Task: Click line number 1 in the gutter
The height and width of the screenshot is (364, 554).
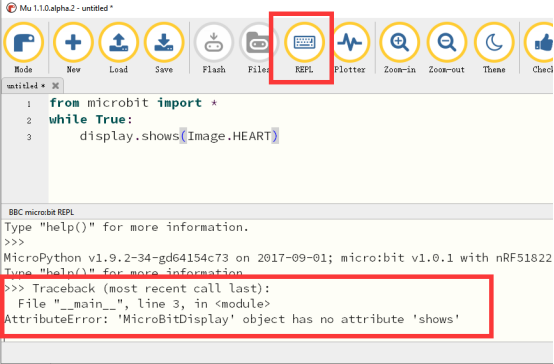Action: coord(29,104)
